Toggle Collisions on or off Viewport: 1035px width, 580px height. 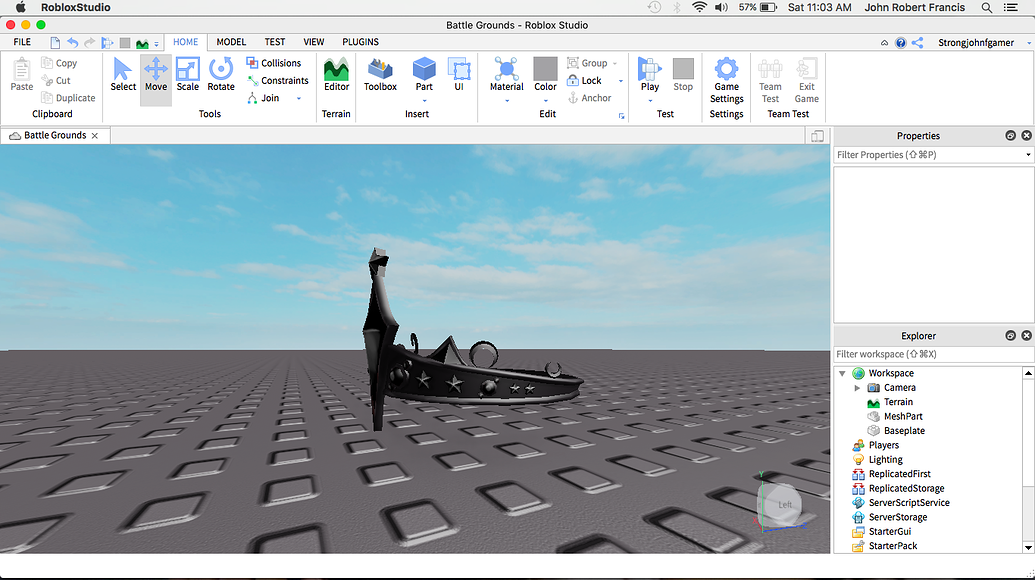coord(275,62)
